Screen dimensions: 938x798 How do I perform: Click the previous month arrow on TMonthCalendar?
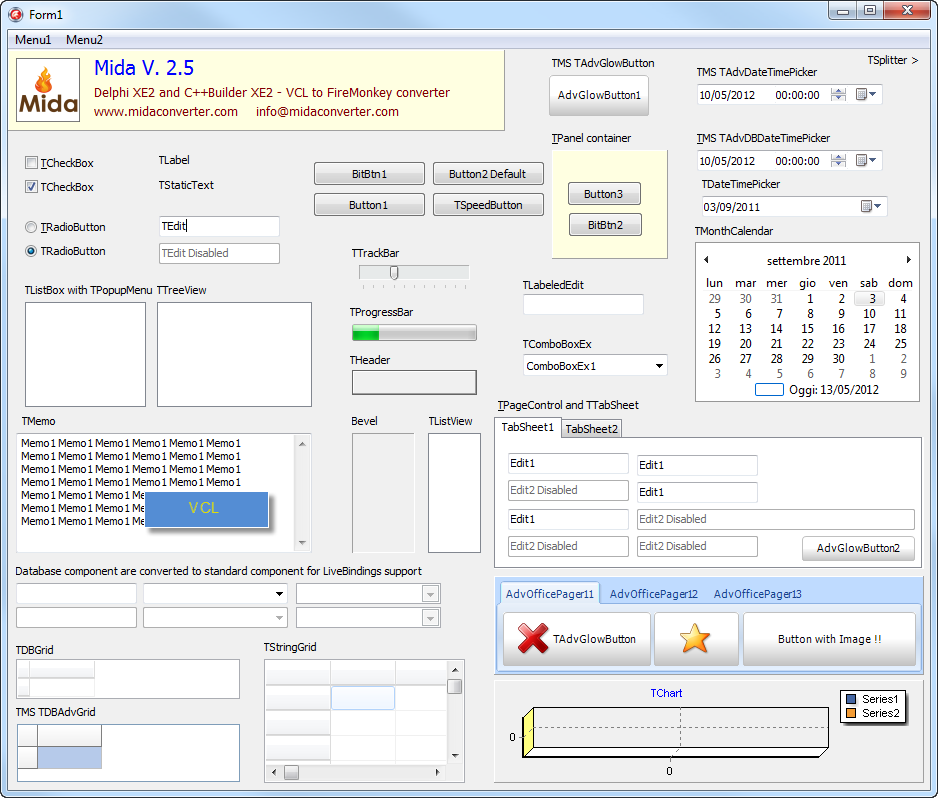point(704,259)
